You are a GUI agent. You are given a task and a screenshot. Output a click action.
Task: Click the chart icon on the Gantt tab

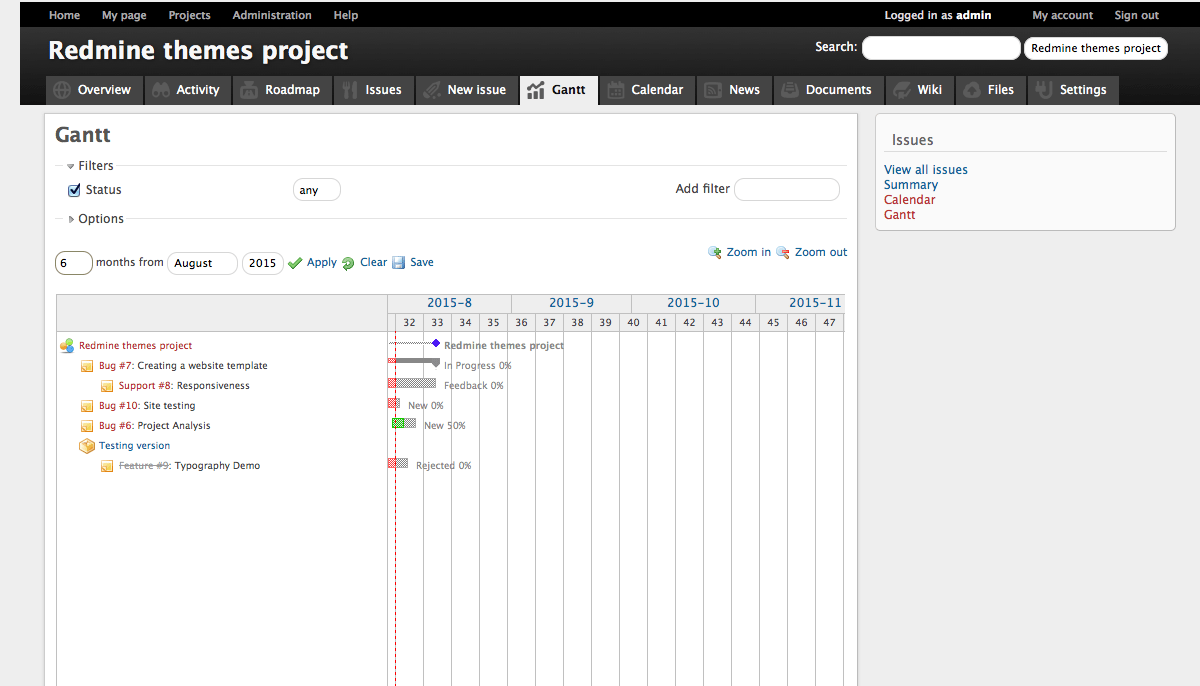(536, 90)
